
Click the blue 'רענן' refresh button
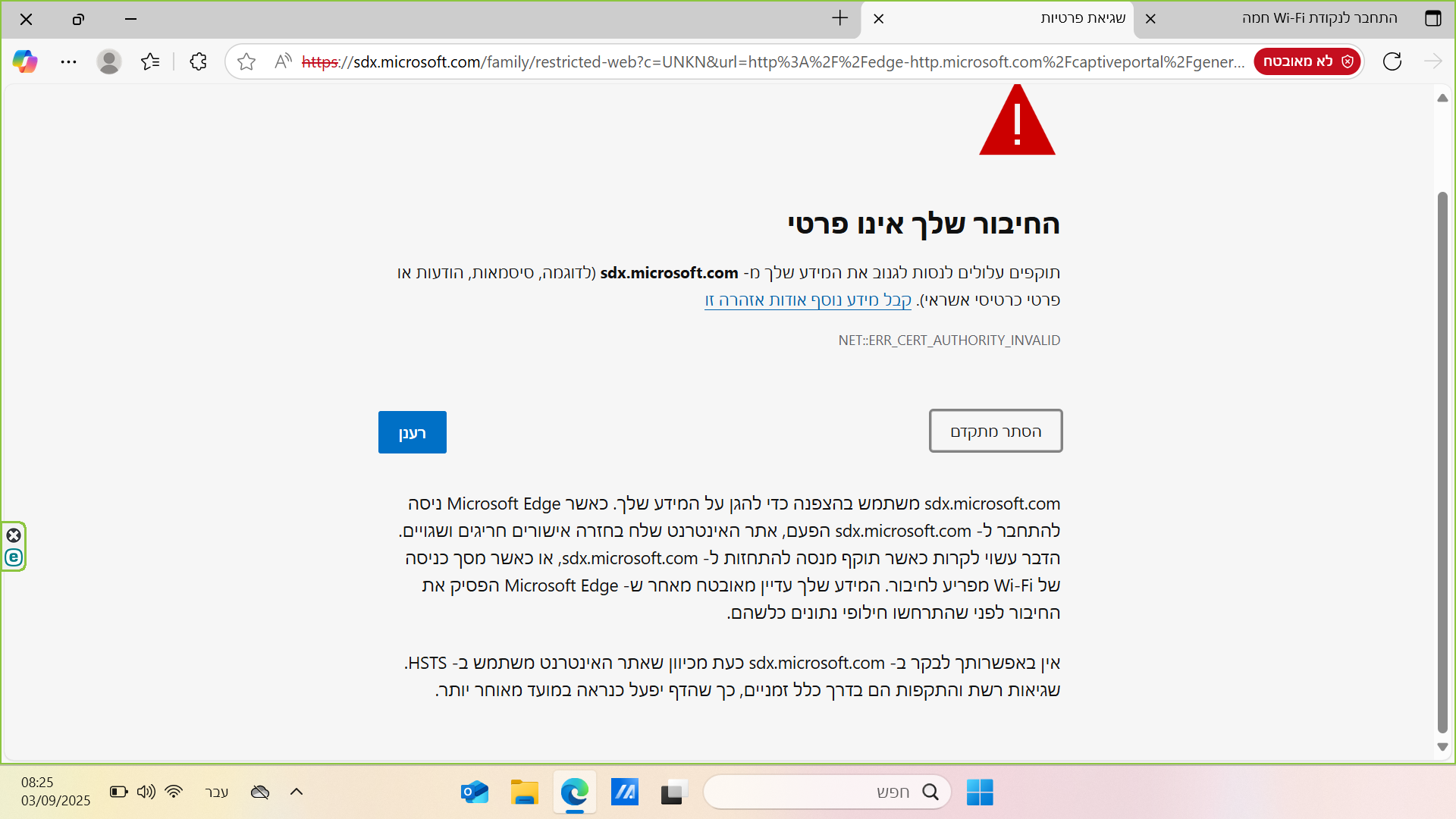click(x=413, y=432)
